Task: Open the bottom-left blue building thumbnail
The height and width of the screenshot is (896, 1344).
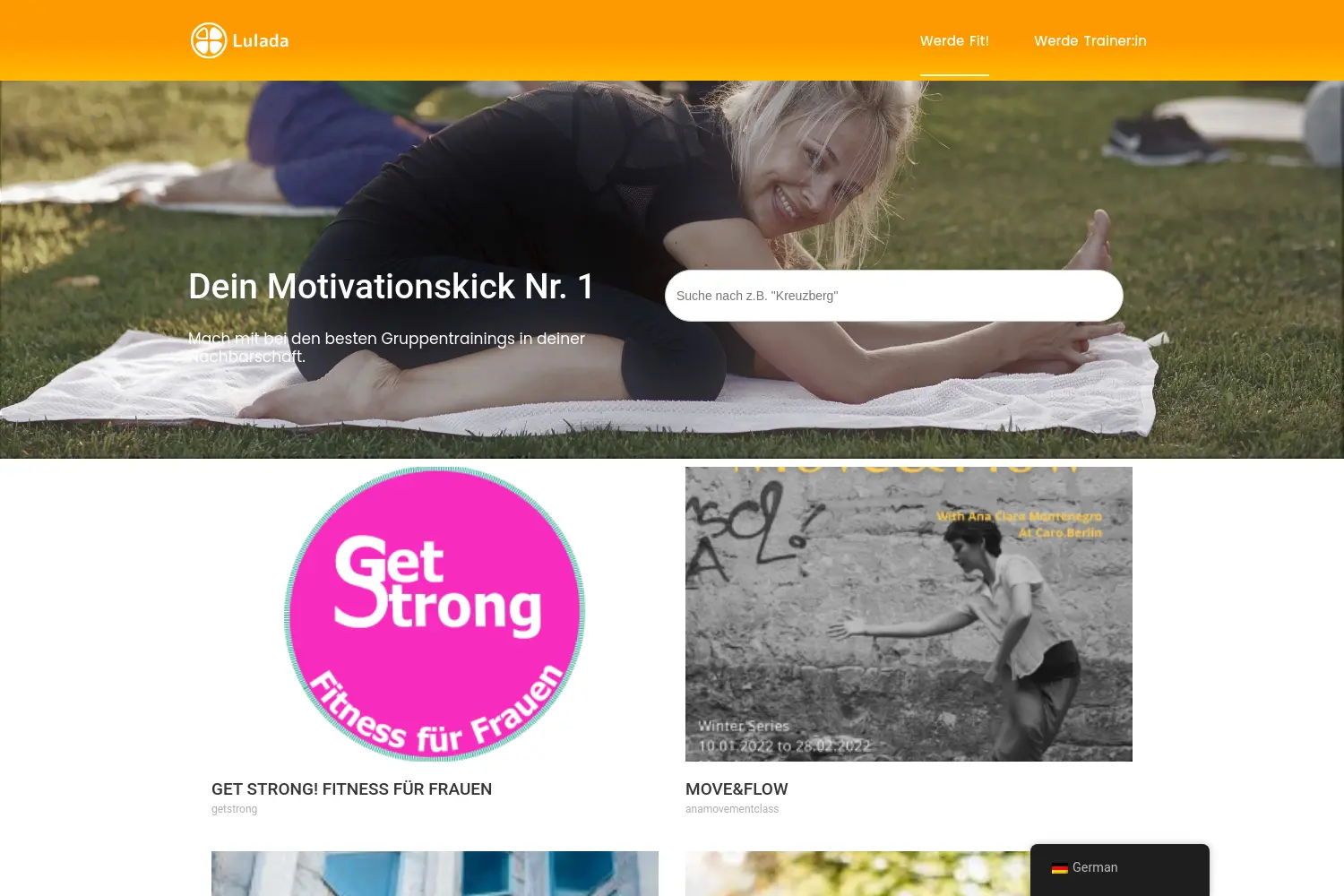Action: coord(435,874)
